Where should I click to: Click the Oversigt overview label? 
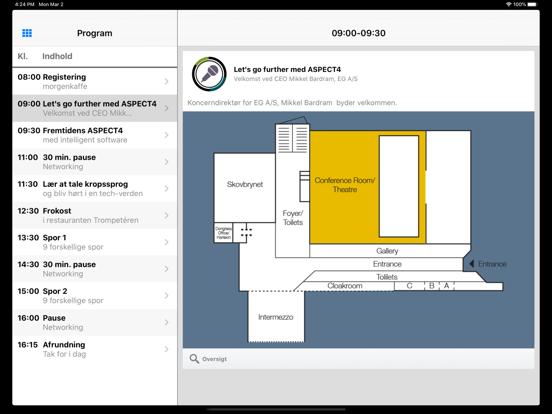pyautogui.click(x=214, y=359)
